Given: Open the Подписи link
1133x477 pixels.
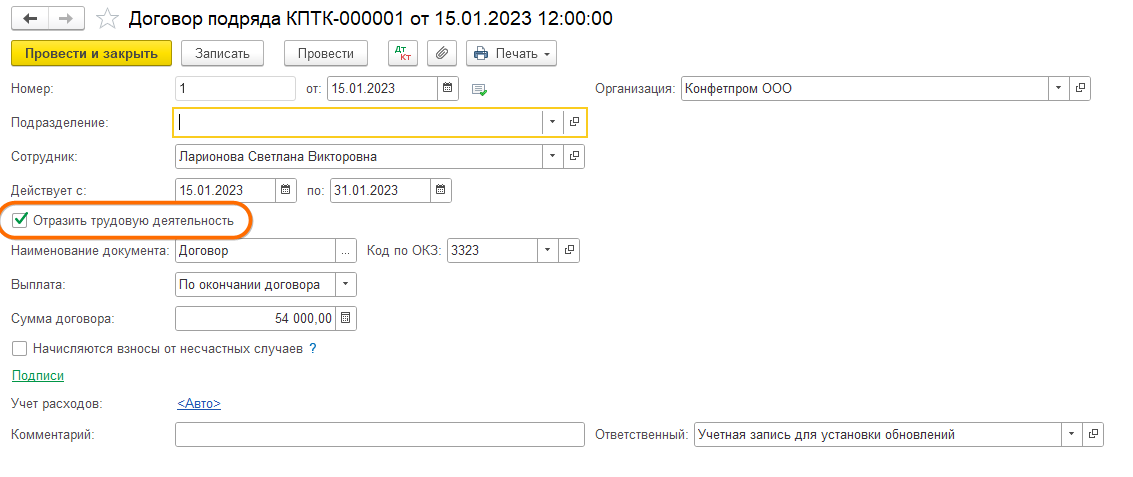Looking at the screenshot, I should point(38,375).
